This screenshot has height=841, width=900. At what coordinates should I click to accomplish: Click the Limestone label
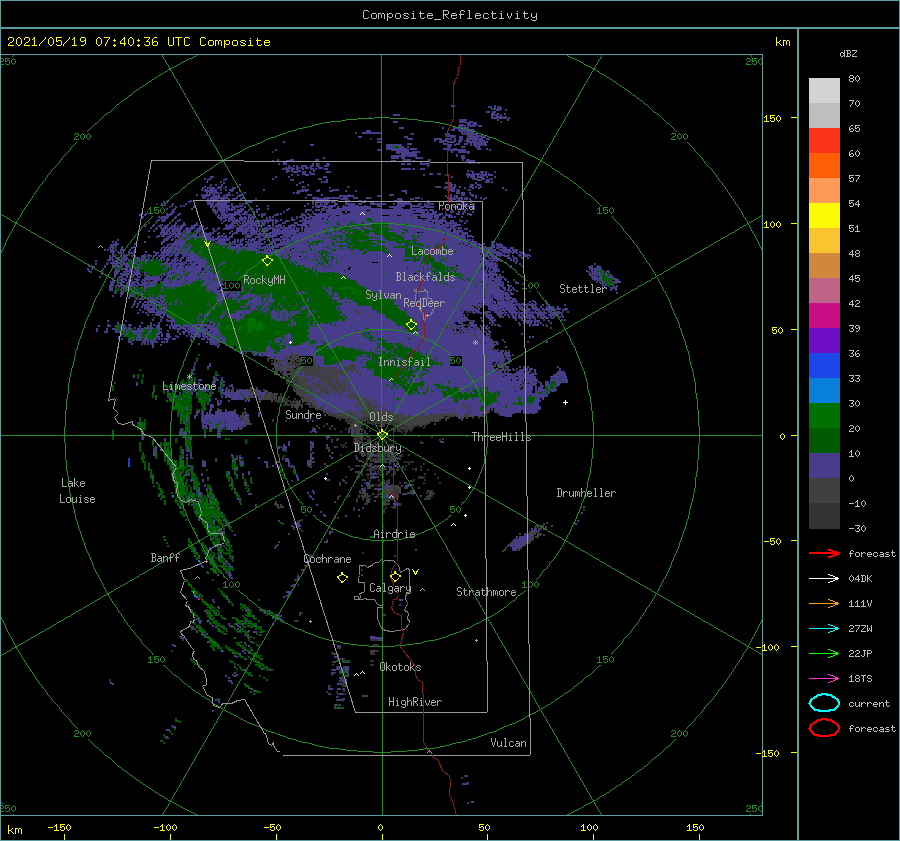[x=189, y=386]
